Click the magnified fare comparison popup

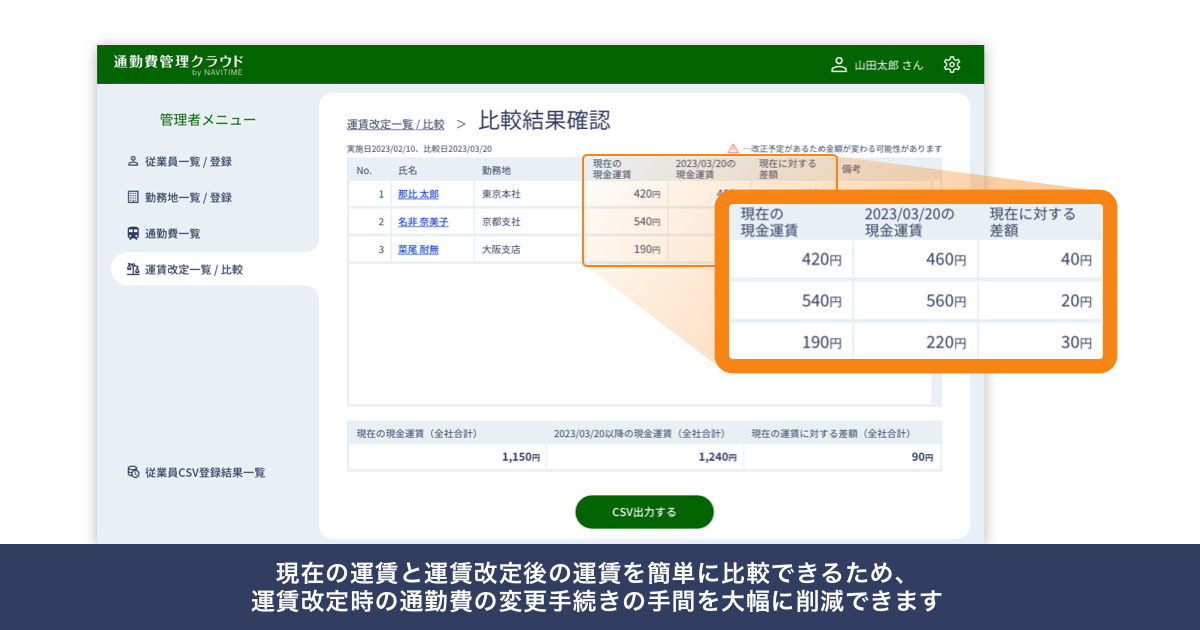point(915,280)
